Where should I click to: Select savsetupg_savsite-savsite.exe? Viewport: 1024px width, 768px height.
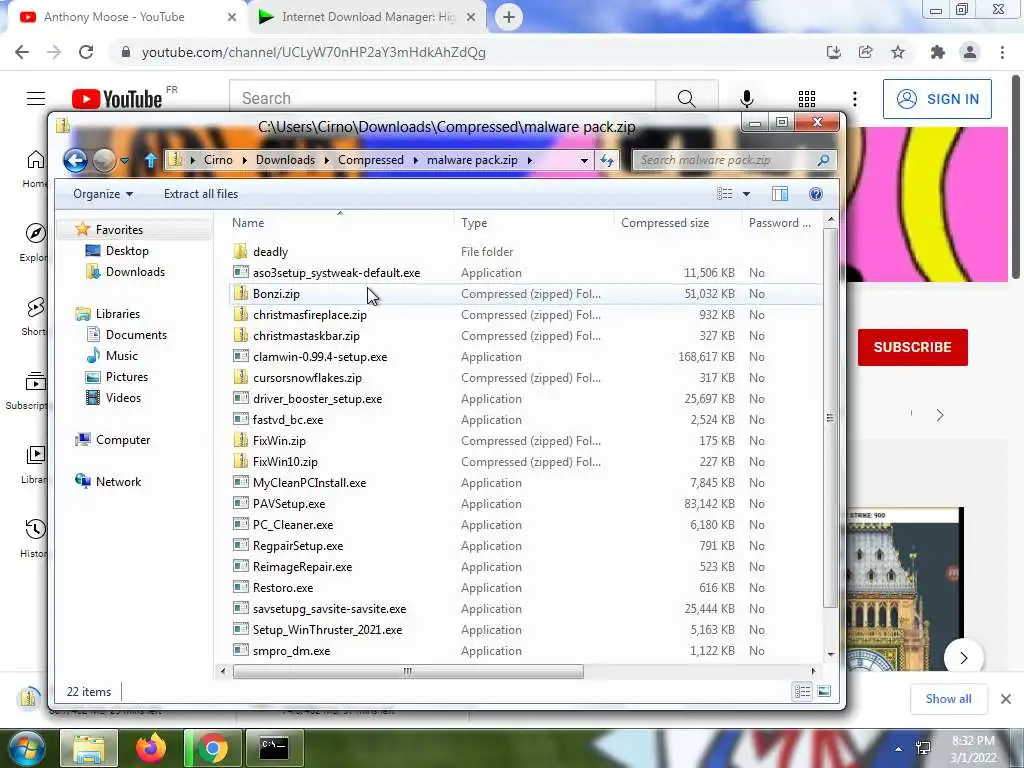coord(329,609)
